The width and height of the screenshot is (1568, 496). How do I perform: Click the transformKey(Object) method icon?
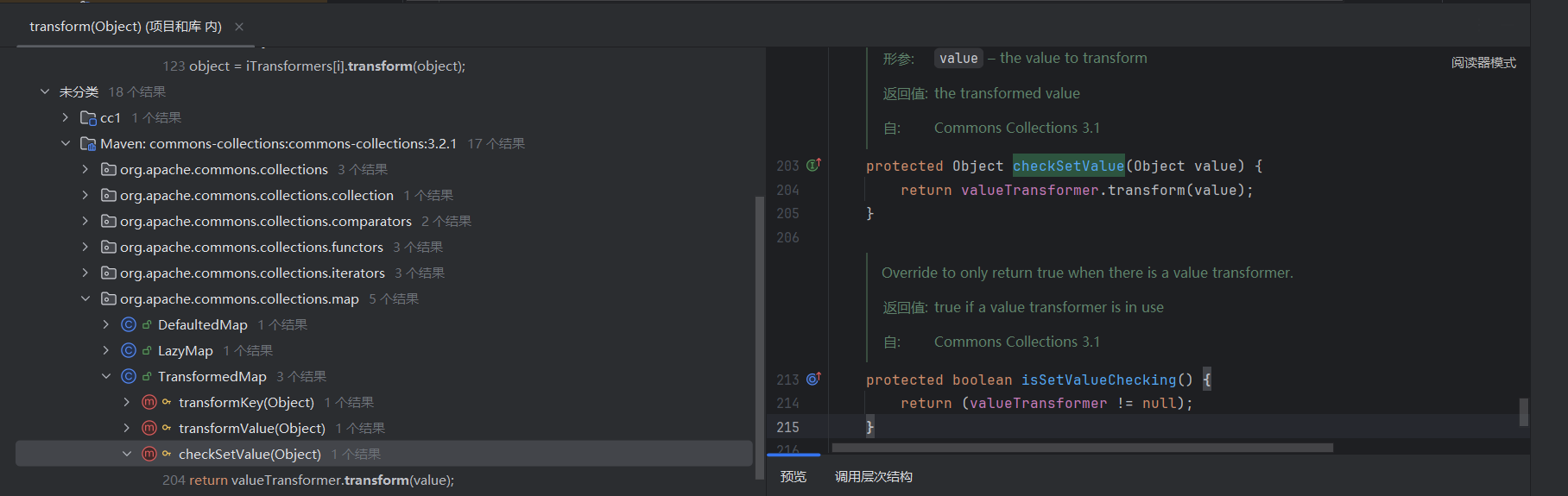click(x=149, y=402)
